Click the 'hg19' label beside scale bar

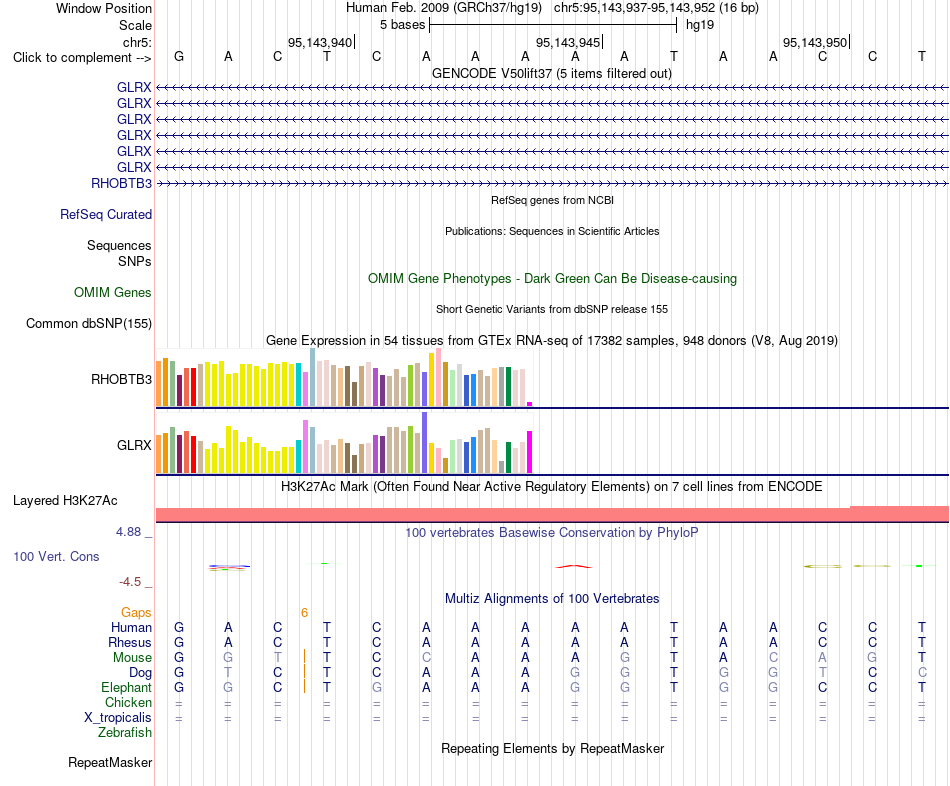tap(700, 25)
